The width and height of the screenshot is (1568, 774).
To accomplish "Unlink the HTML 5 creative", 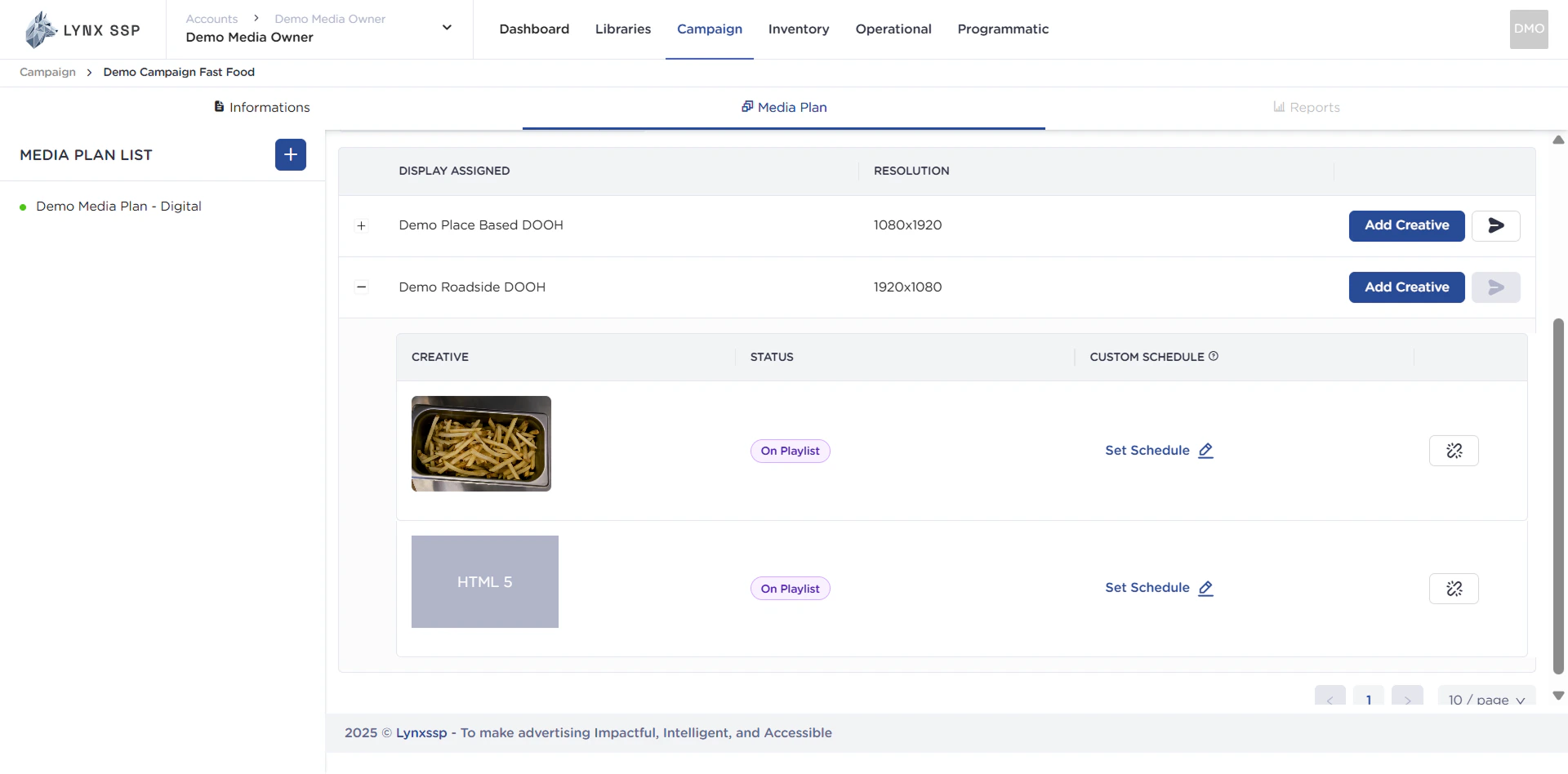I will [1454, 589].
